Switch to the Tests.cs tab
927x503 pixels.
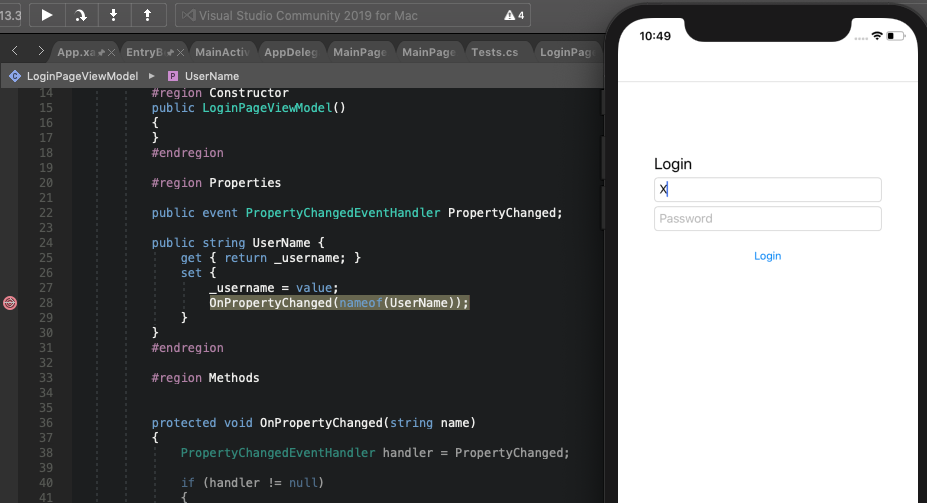[494, 52]
